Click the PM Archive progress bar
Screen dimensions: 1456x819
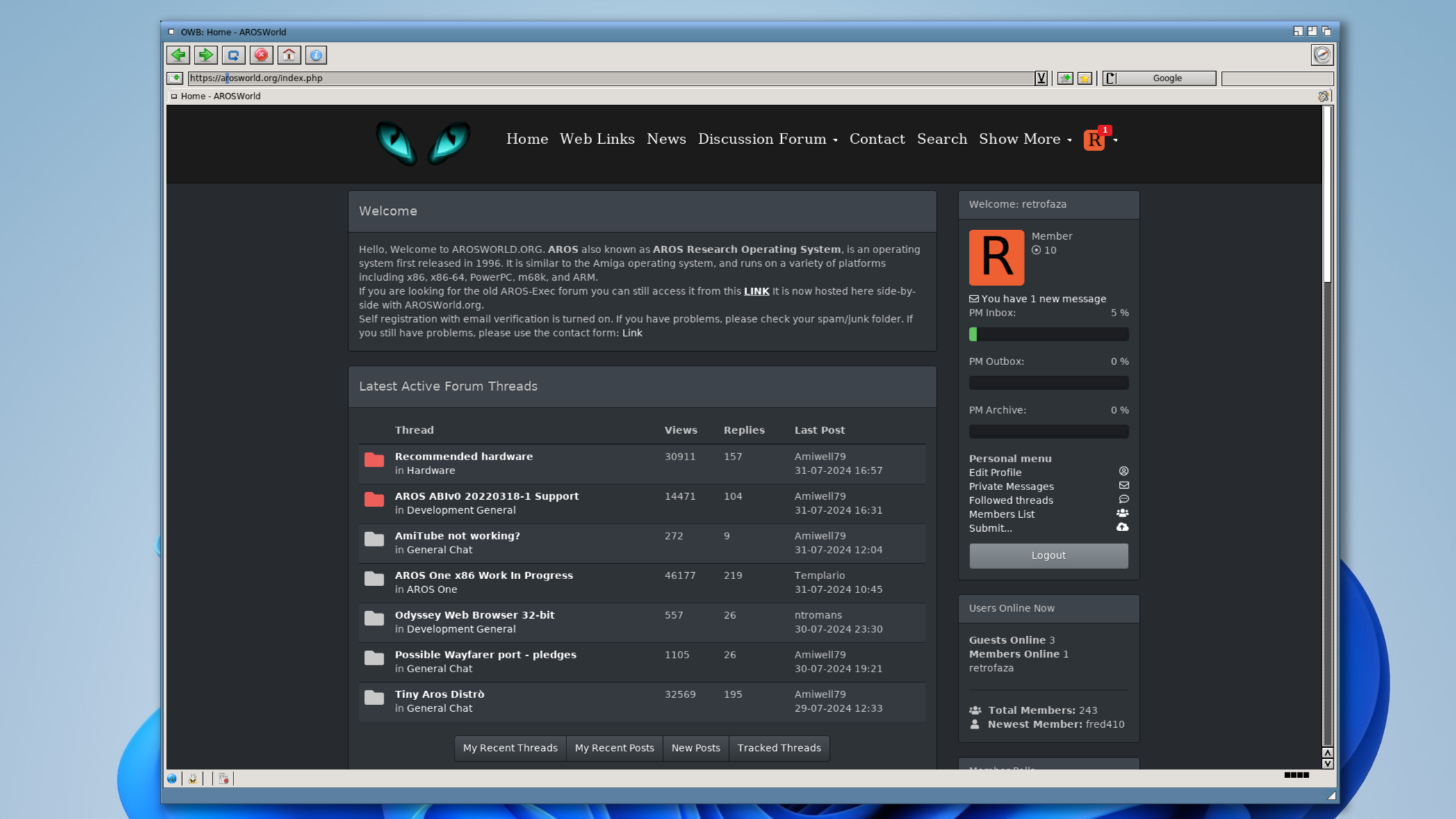coord(1048,432)
